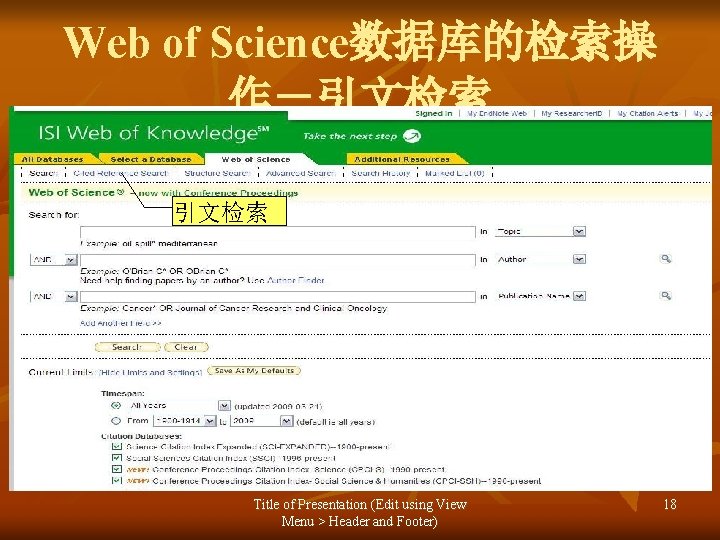Image resolution: width=720 pixels, height=540 pixels.
Task: Open the end year dropdown after 'to'
Action: click(286, 421)
